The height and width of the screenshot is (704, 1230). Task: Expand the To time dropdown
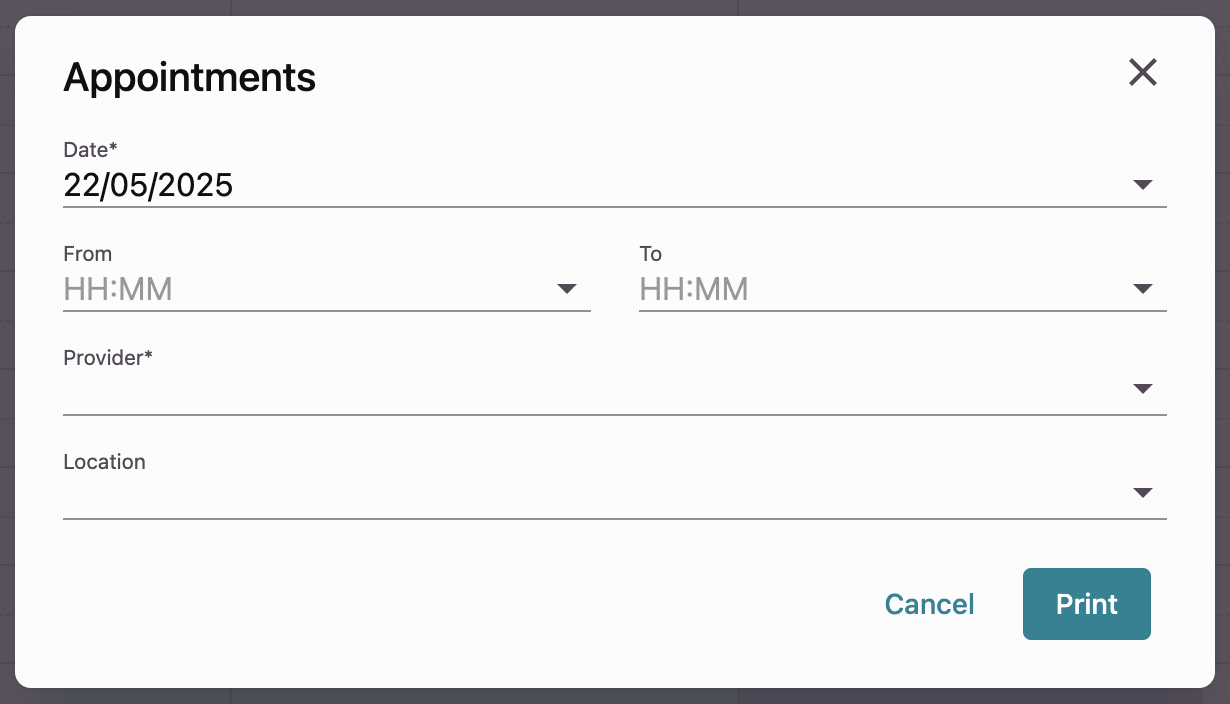(x=1142, y=288)
